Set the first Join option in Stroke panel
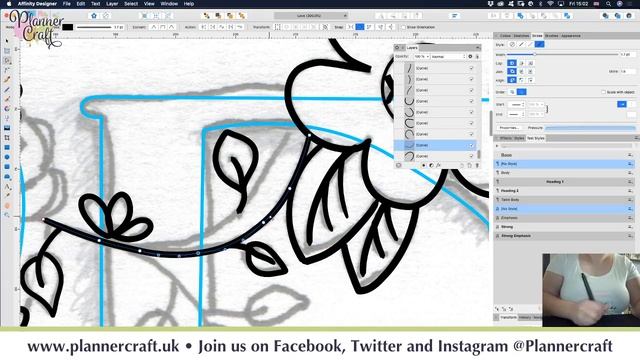Viewport: 640px width, 360px height. [511, 71]
